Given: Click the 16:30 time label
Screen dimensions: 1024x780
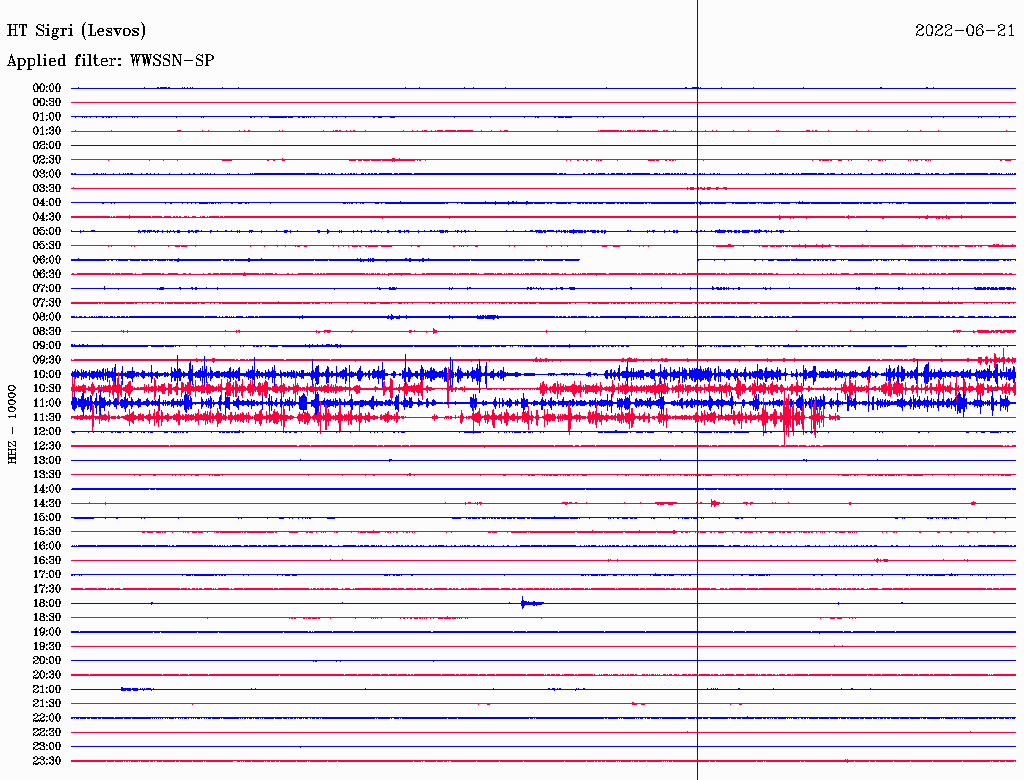Looking at the screenshot, I should tap(47, 561).
